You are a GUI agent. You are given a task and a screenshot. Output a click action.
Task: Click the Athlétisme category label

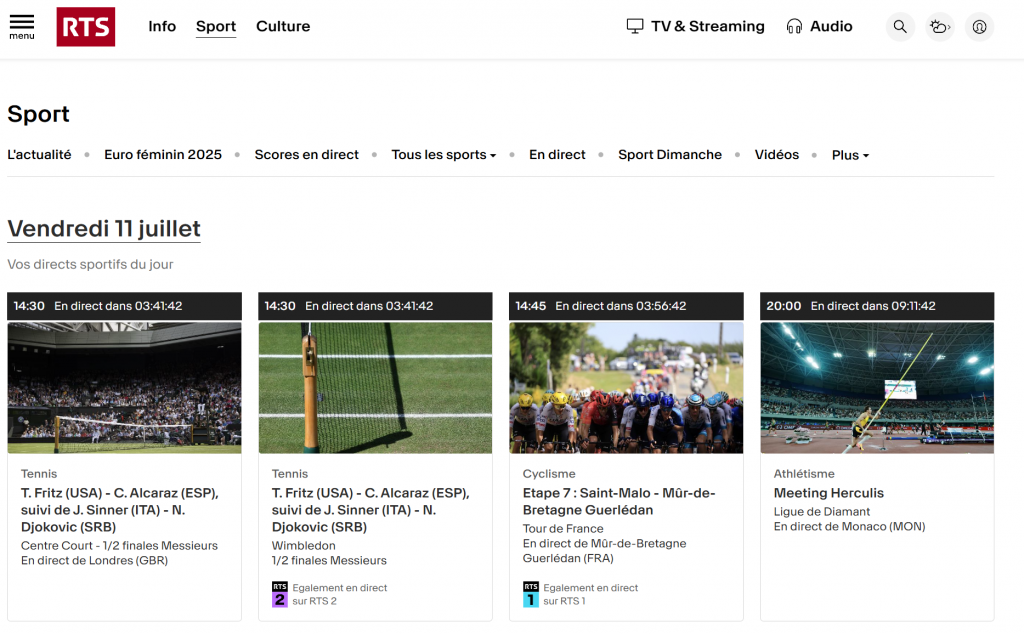click(804, 474)
